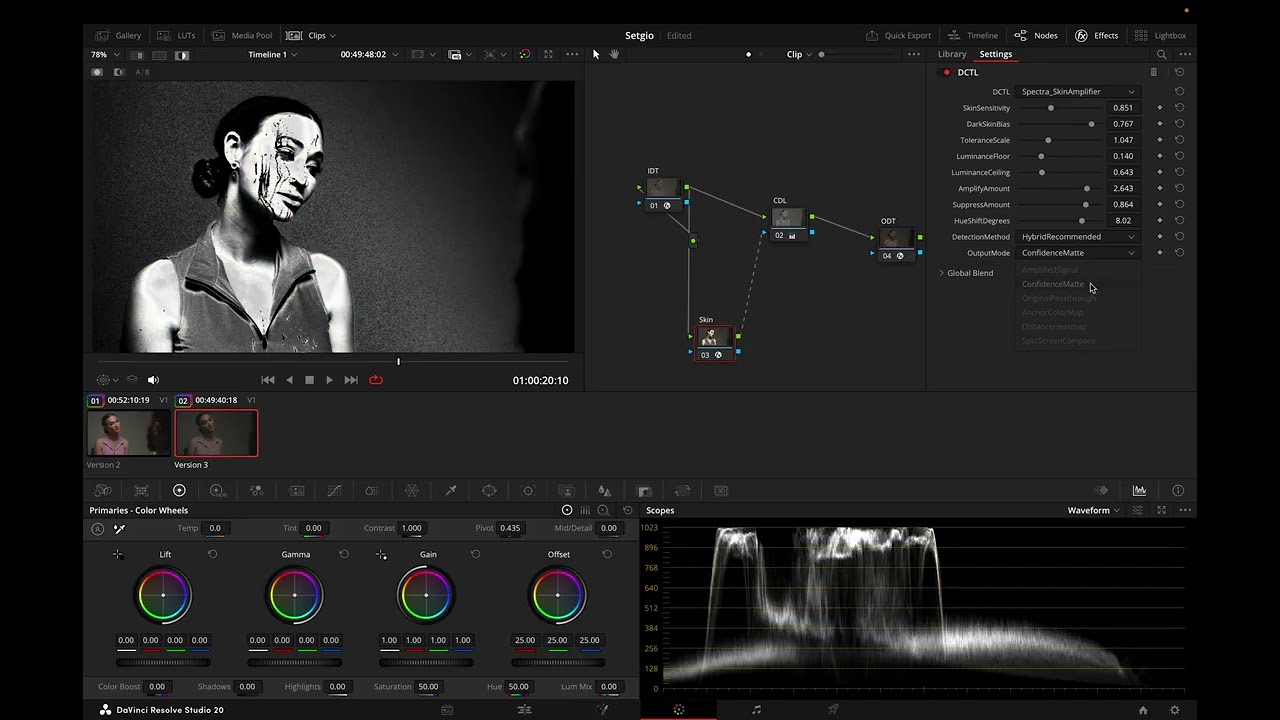Open the Curves palette icon
The height and width of the screenshot is (720, 1280).
[334, 491]
